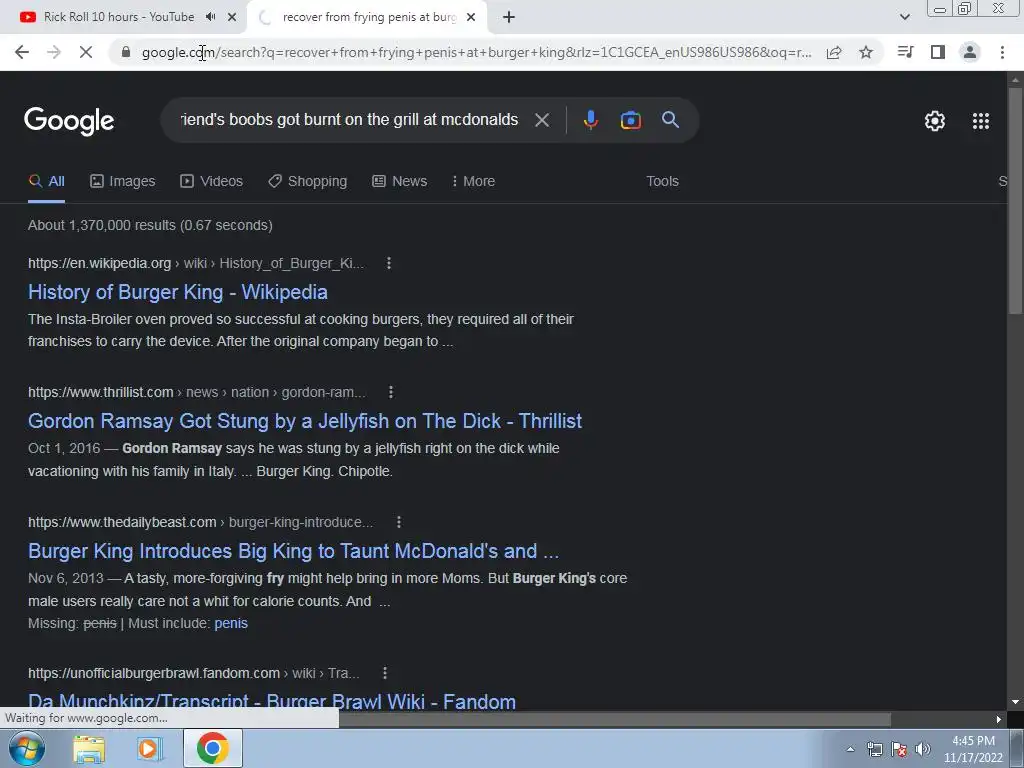Image resolution: width=1024 pixels, height=768 pixels.
Task: Open the Chrome three-dot menu
Action: [1002, 52]
